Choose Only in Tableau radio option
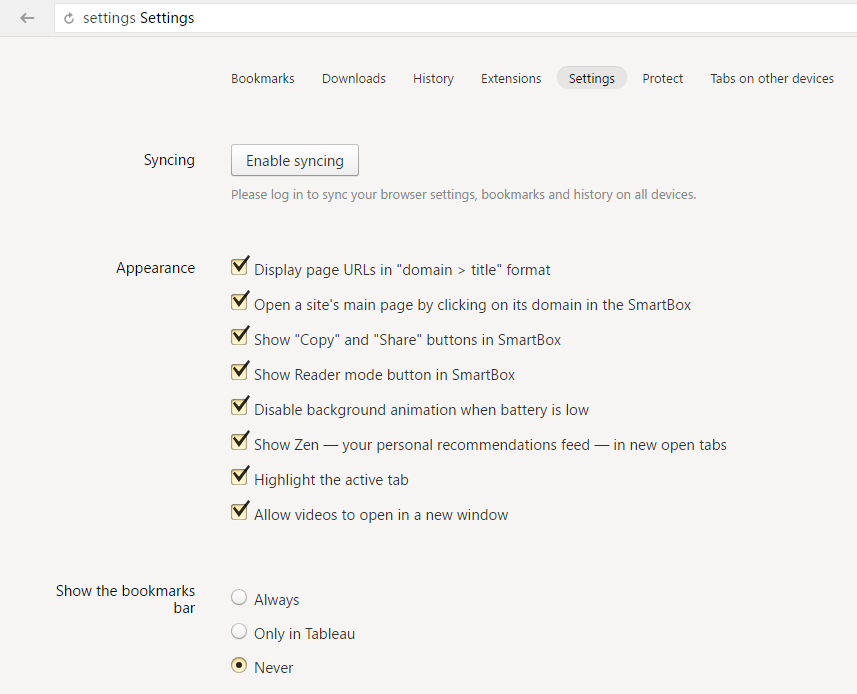Screen dimensions: 857x694 (x=239, y=631)
